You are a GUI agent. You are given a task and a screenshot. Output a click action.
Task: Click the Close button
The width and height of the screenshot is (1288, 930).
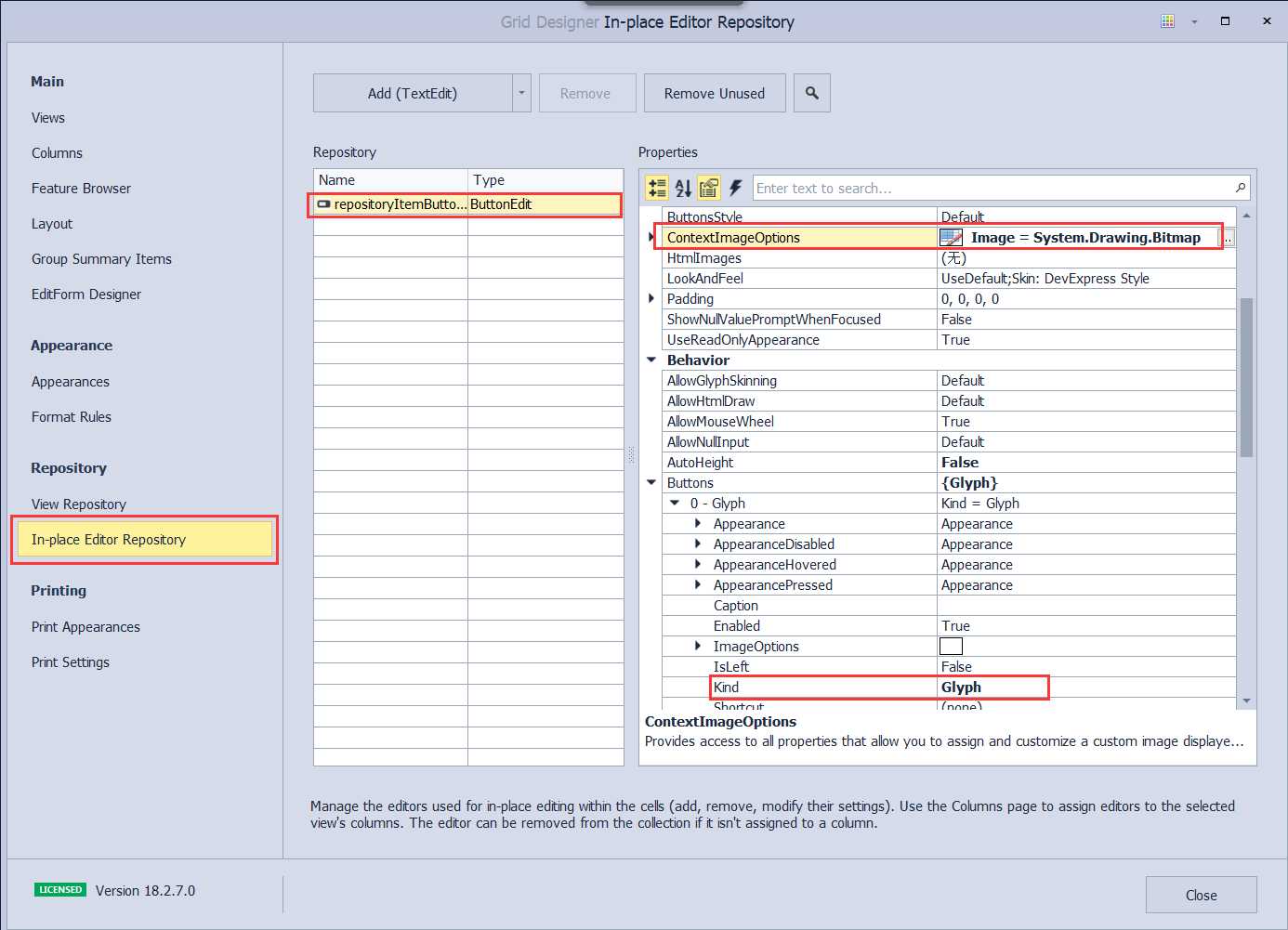click(x=1201, y=895)
